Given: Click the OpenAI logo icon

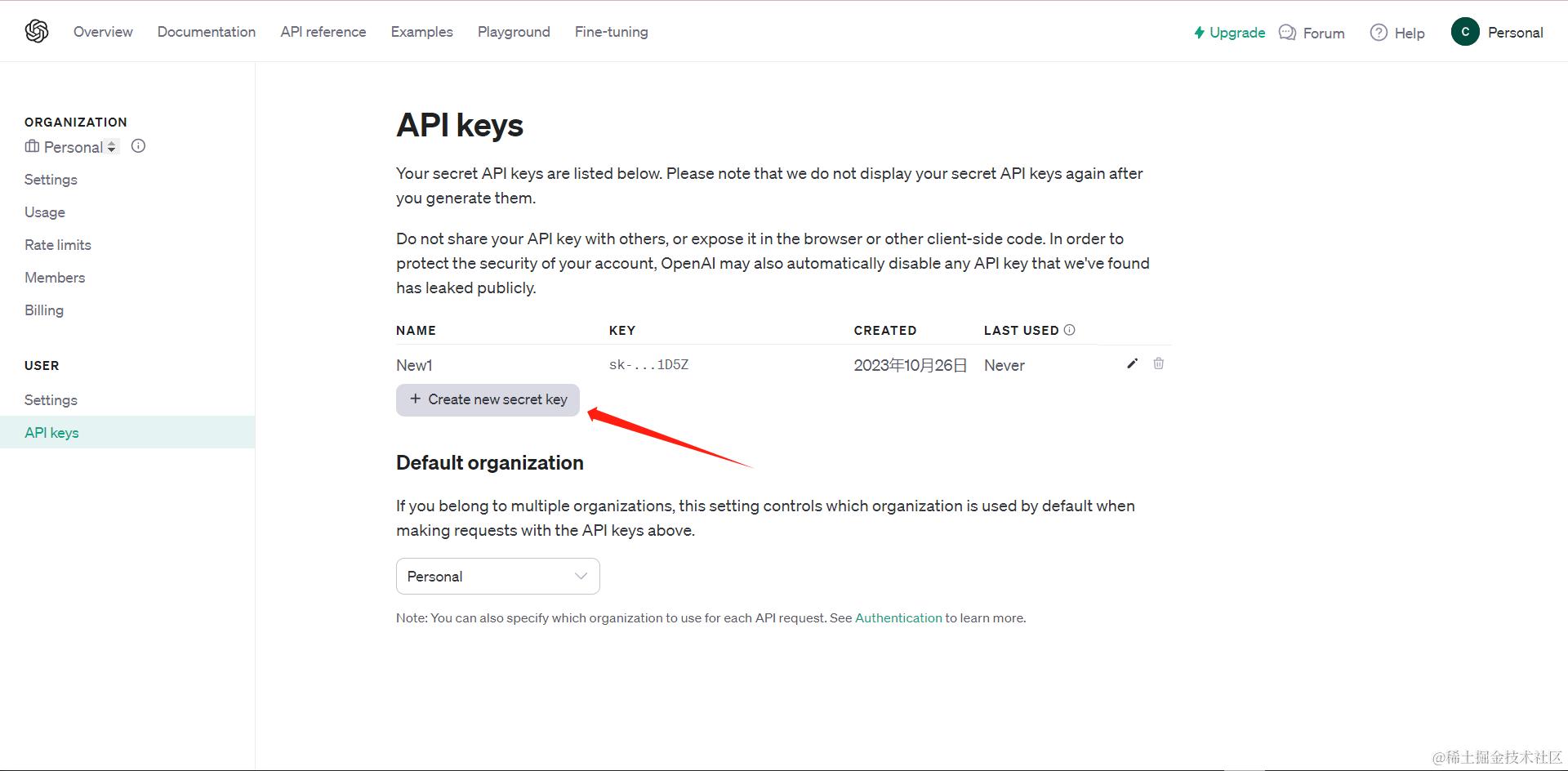Looking at the screenshot, I should click(37, 31).
